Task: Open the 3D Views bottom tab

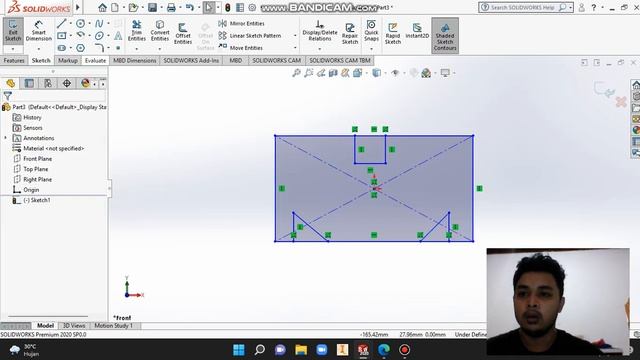Action: point(73,326)
